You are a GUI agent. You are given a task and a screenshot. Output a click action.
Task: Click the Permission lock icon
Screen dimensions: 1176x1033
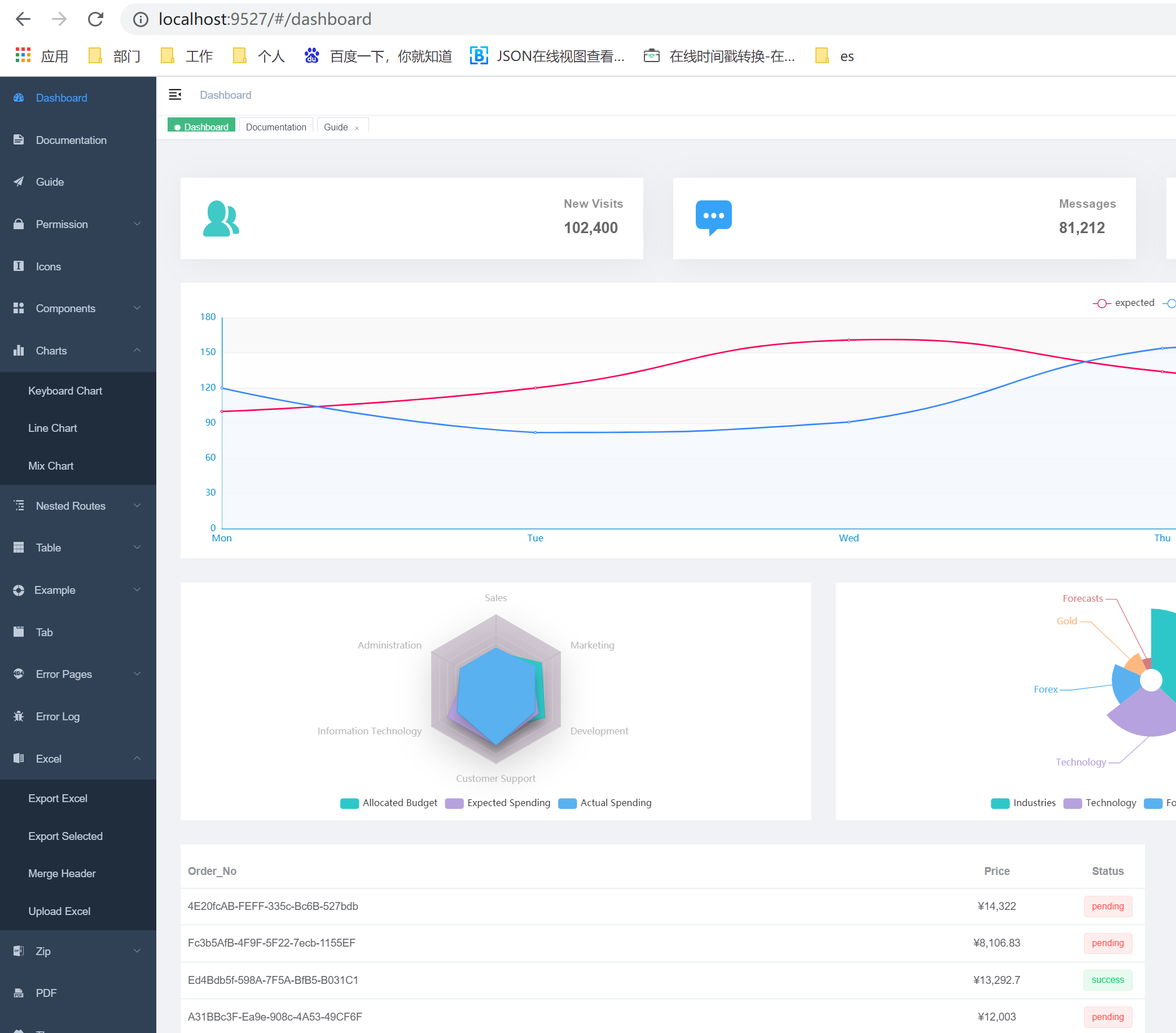19,224
